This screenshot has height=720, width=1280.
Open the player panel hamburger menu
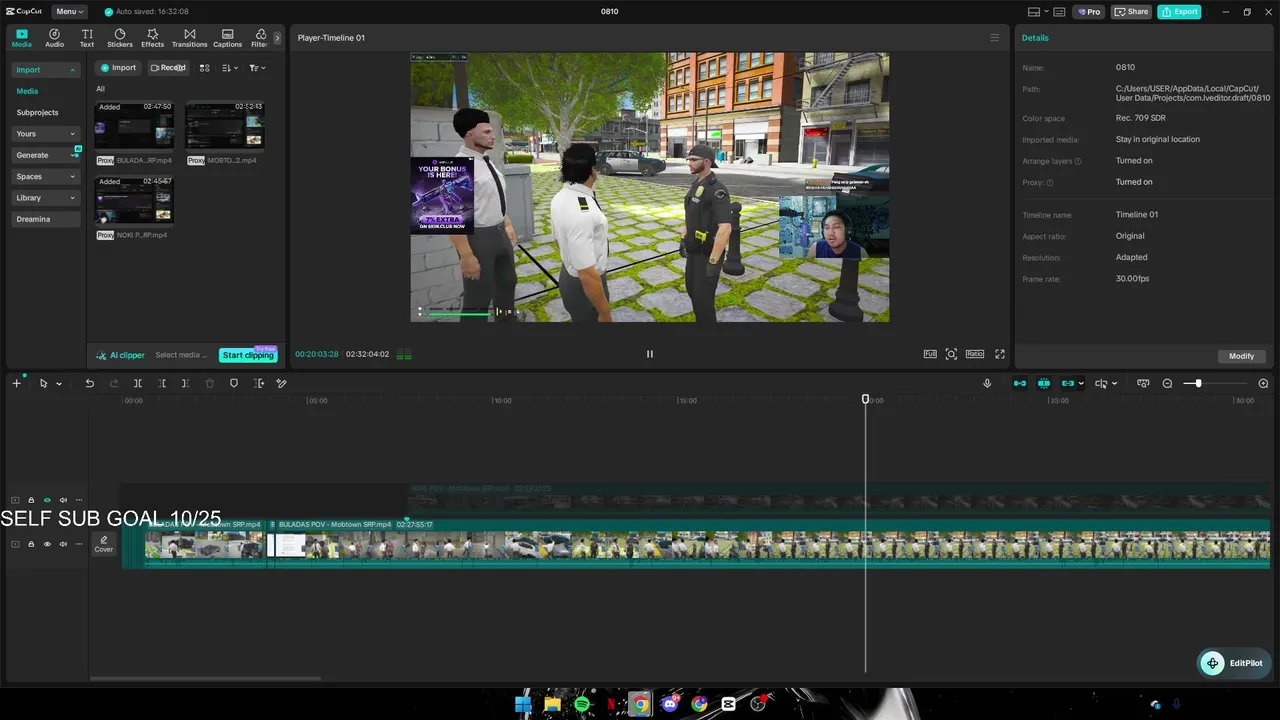tap(994, 38)
